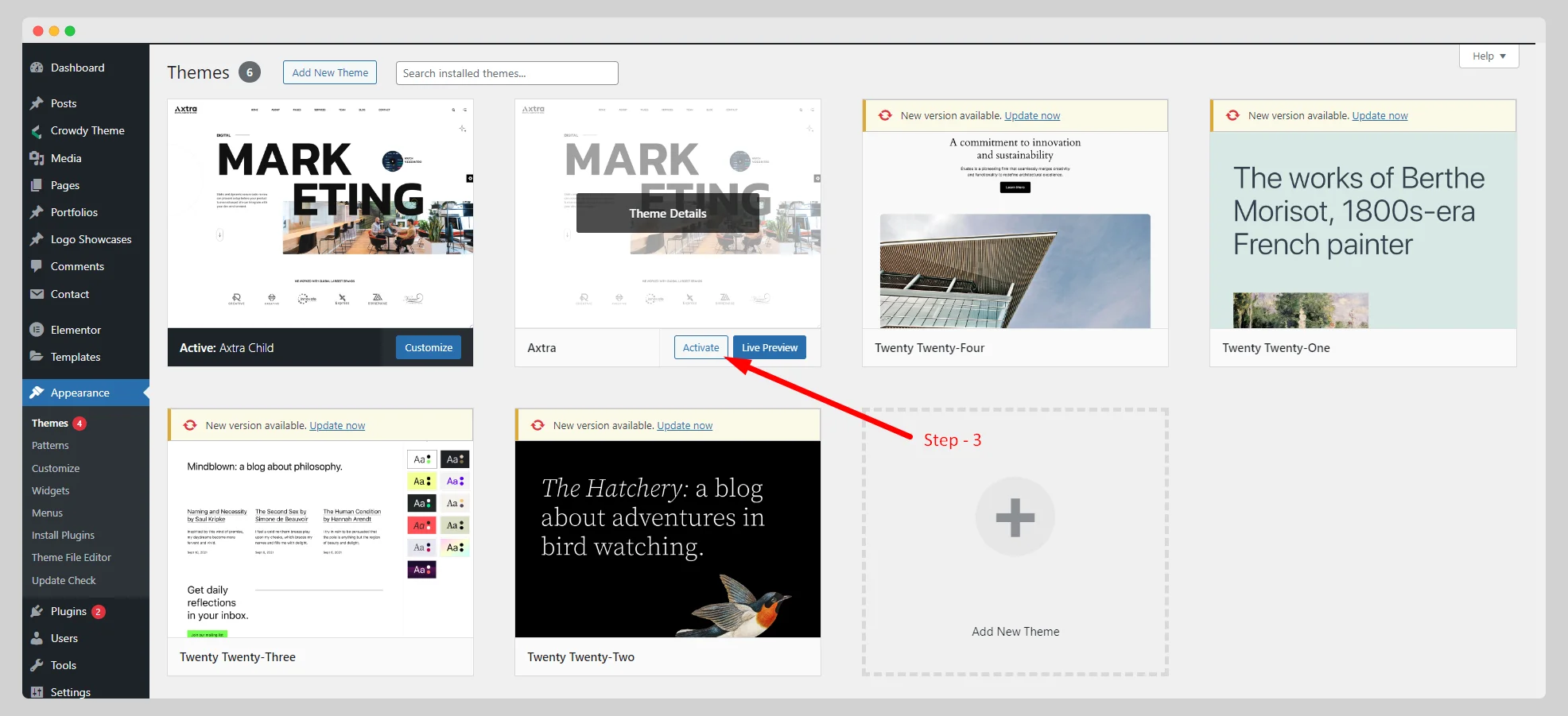This screenshot has height=716, width=1568.
Task: Click the Dashboard gauge icon
Action: (x=37, y=68)
